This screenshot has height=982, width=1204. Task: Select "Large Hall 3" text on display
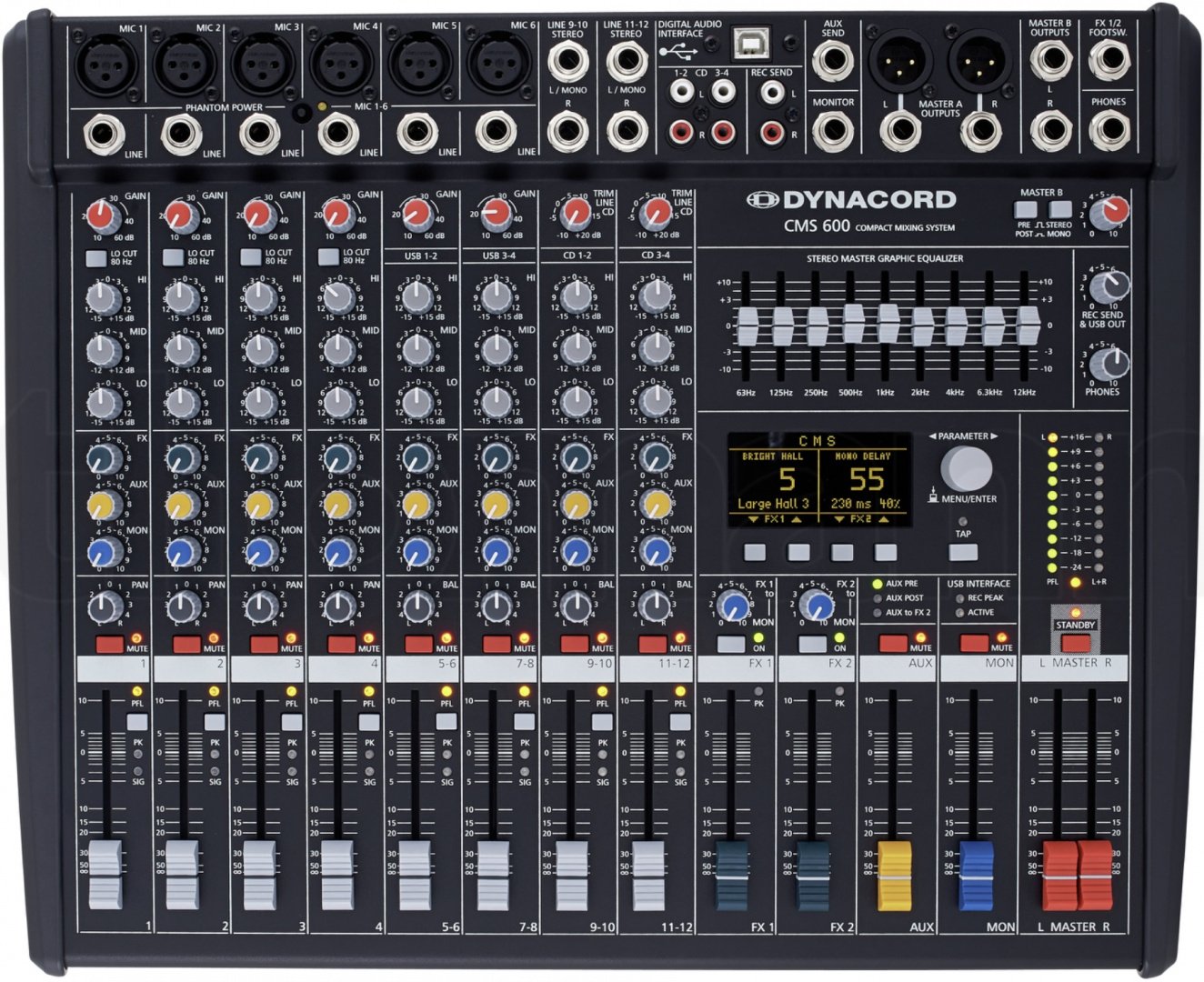point(773,504)
